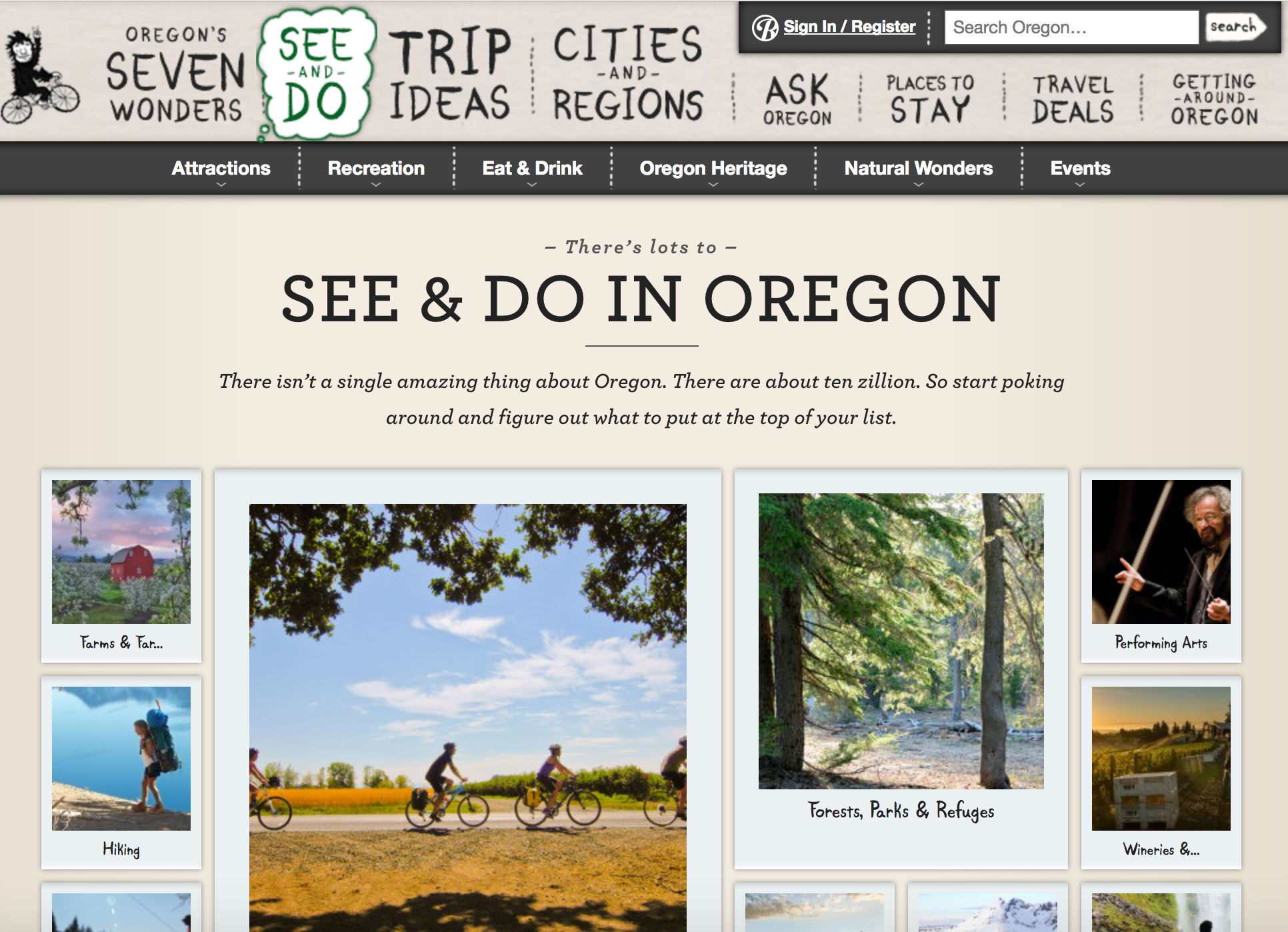Expand the Natural Wonders dropdown
Screen dimensions: 1288x932
(919, 169)
